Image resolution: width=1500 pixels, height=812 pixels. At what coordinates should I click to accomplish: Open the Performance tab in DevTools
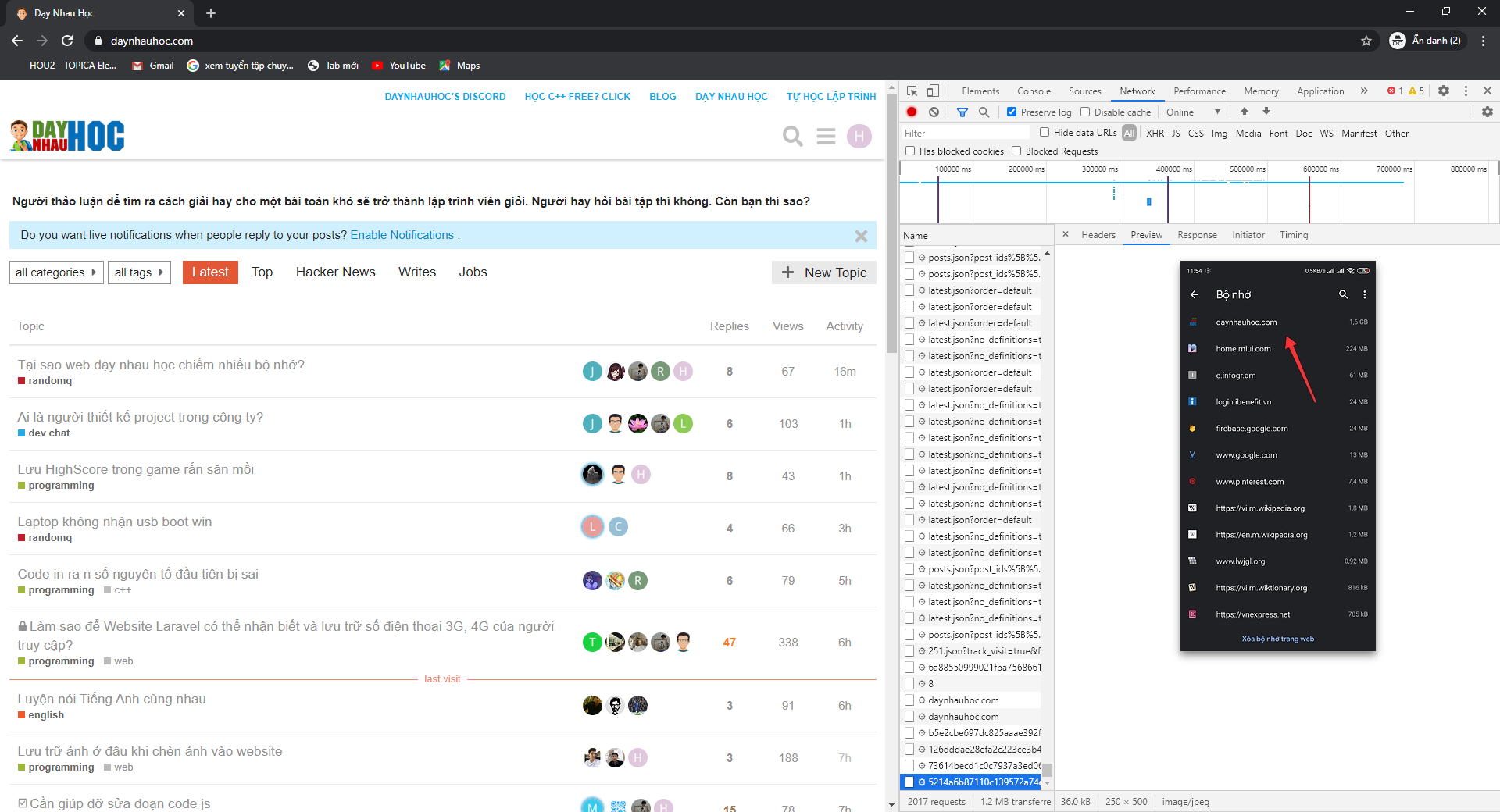point(1199,91)
